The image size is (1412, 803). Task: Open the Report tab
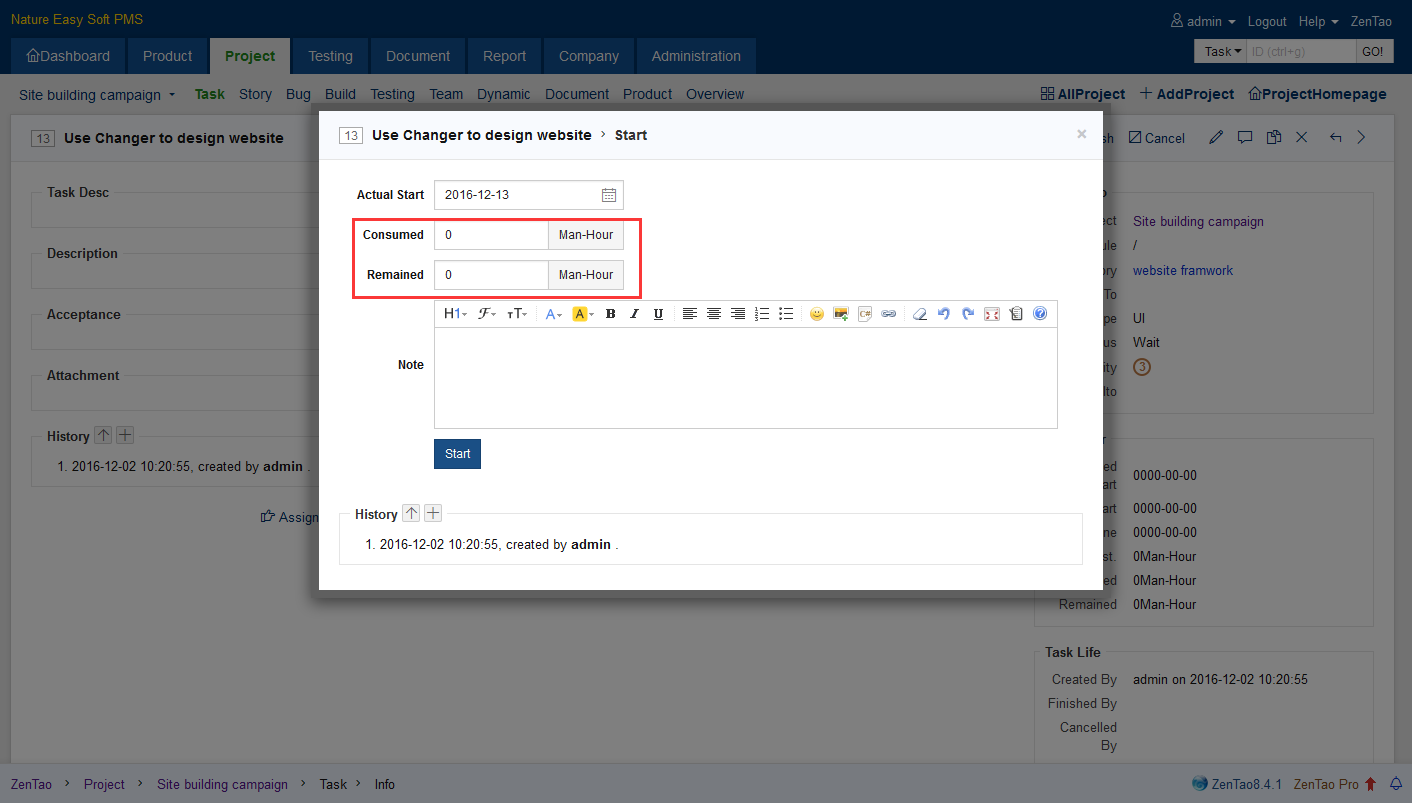click(x=504, y=56)
